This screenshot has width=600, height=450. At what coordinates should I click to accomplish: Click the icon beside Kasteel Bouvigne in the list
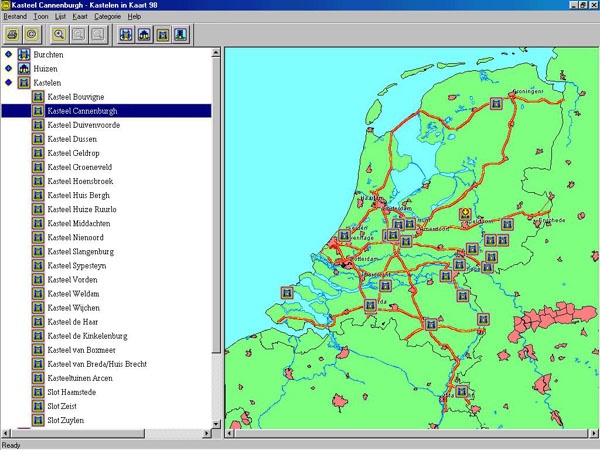38,97
